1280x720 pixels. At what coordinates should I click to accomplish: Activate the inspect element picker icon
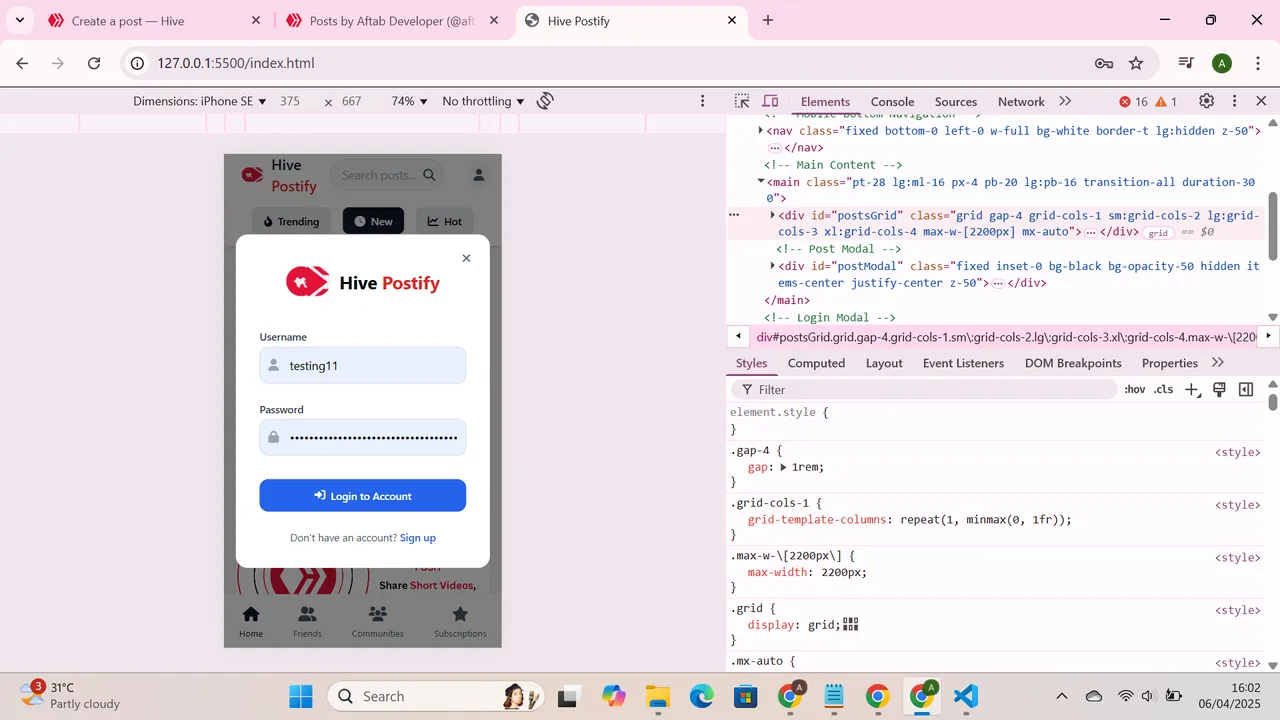point(742,101)
